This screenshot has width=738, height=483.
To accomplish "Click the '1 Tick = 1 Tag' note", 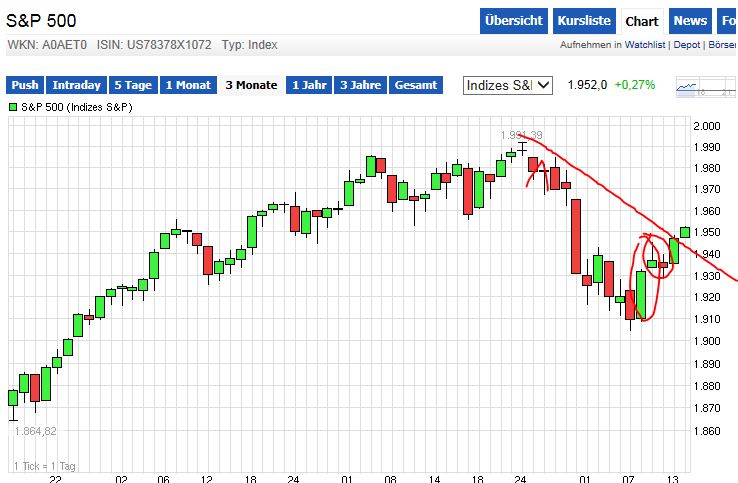I will [x=44, y=466].
